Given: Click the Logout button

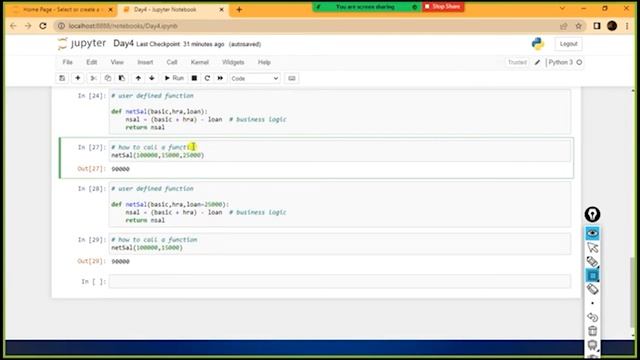Looking at the screenshot, I should click(568, 44).
